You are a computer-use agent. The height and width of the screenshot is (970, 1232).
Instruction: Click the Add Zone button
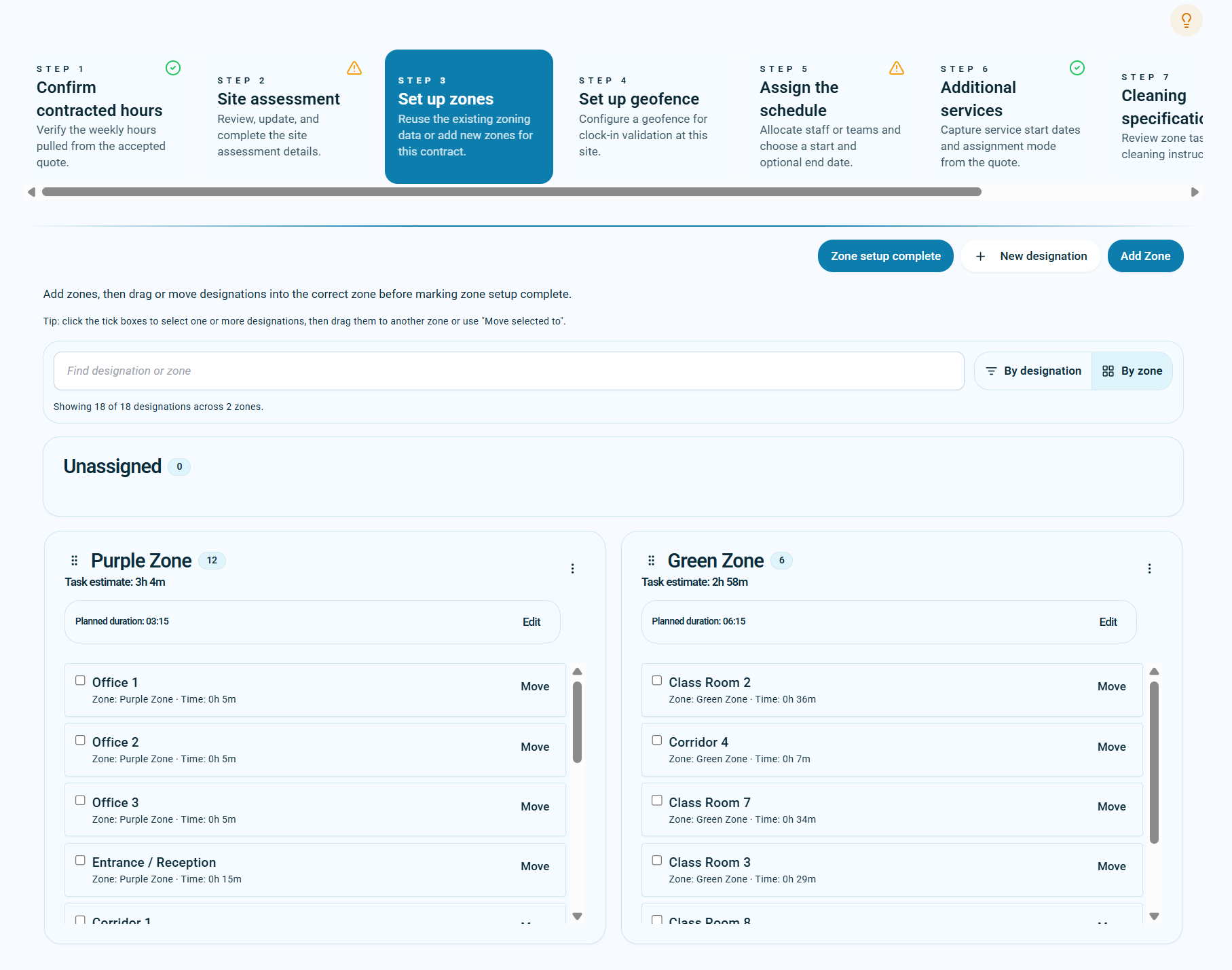(1146, 256)
